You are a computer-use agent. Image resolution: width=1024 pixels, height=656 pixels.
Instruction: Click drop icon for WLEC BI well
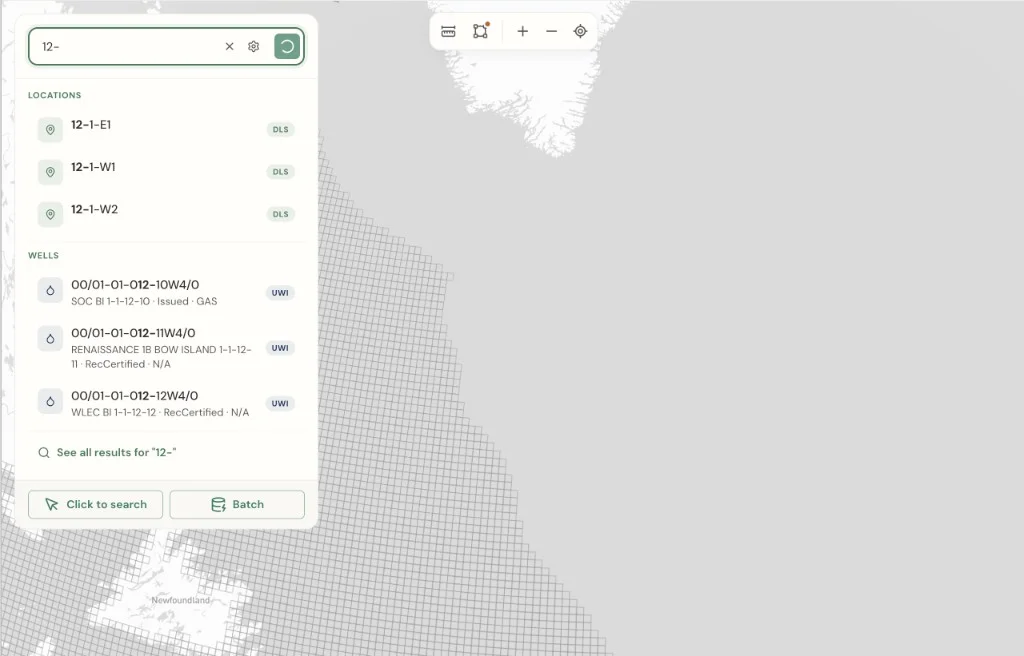tap(50, 401)
